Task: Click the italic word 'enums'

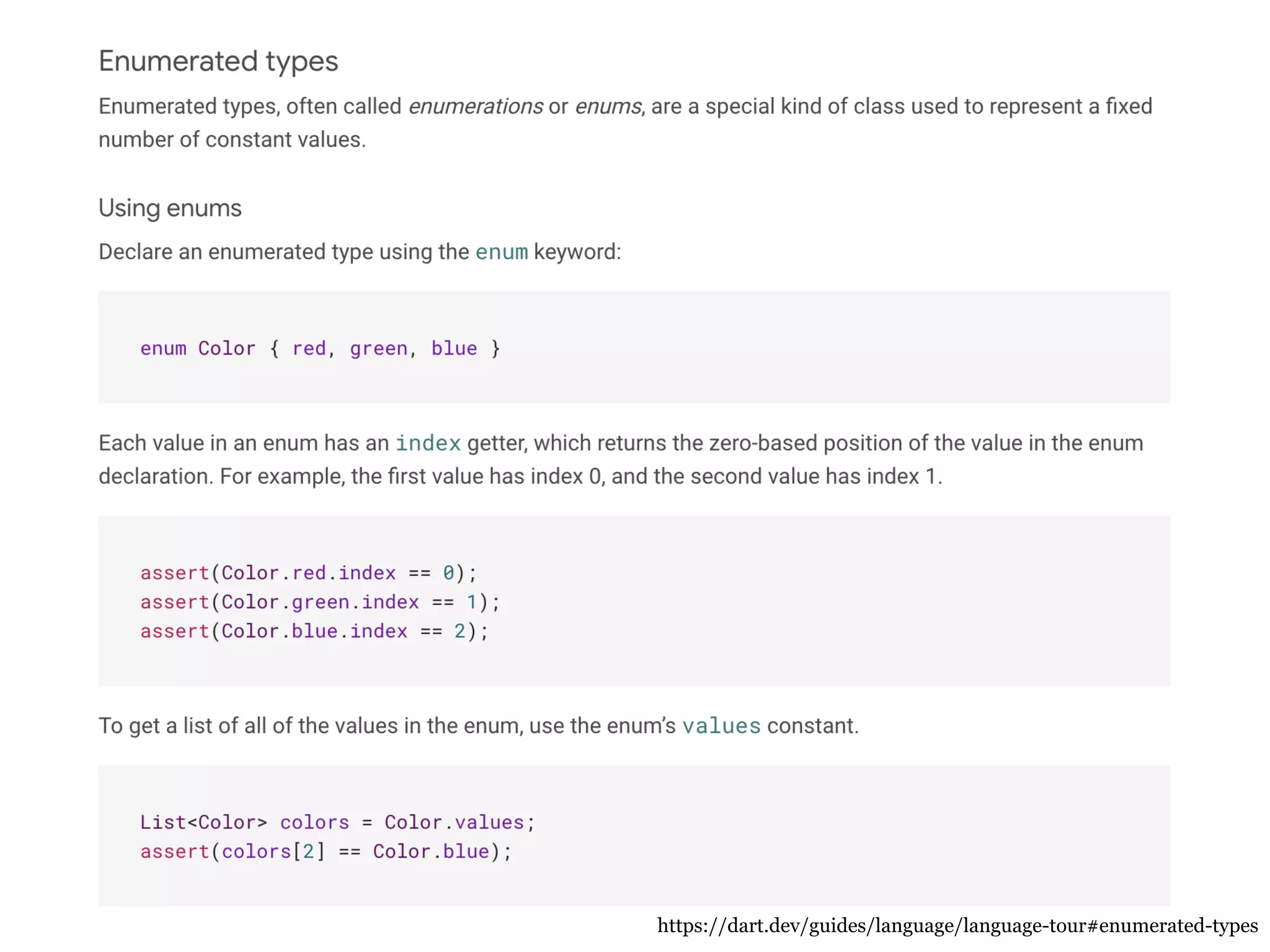Action: click(x=608, y=107)
